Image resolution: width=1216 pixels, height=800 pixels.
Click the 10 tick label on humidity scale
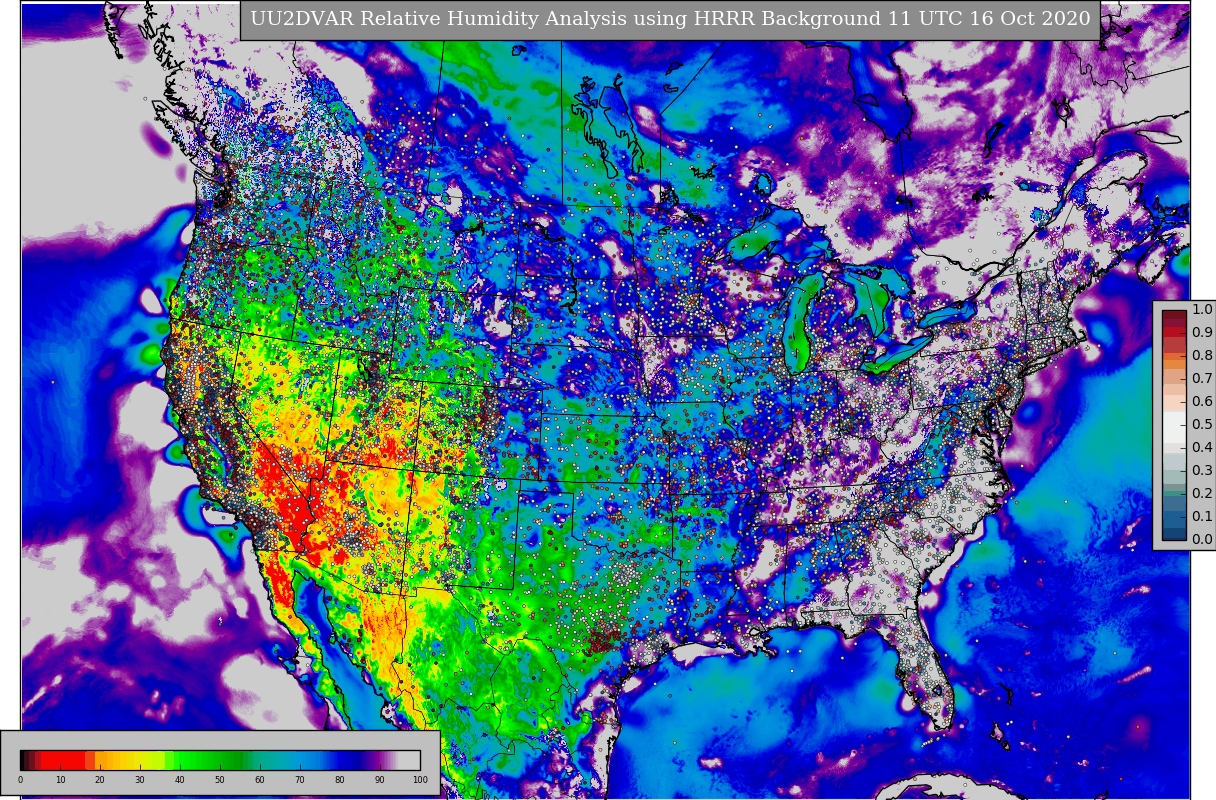click(x=60, y=780)
